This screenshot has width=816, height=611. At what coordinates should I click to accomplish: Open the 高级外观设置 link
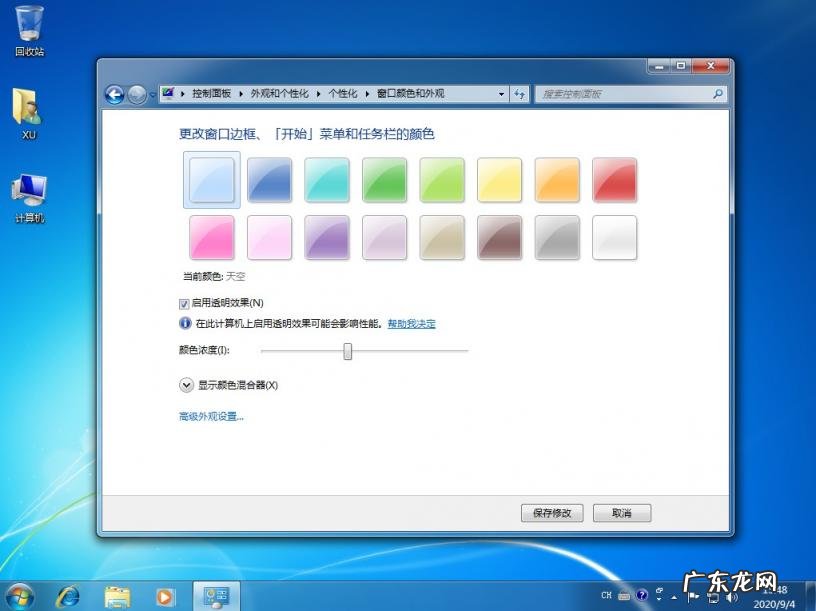pos(211,417)
